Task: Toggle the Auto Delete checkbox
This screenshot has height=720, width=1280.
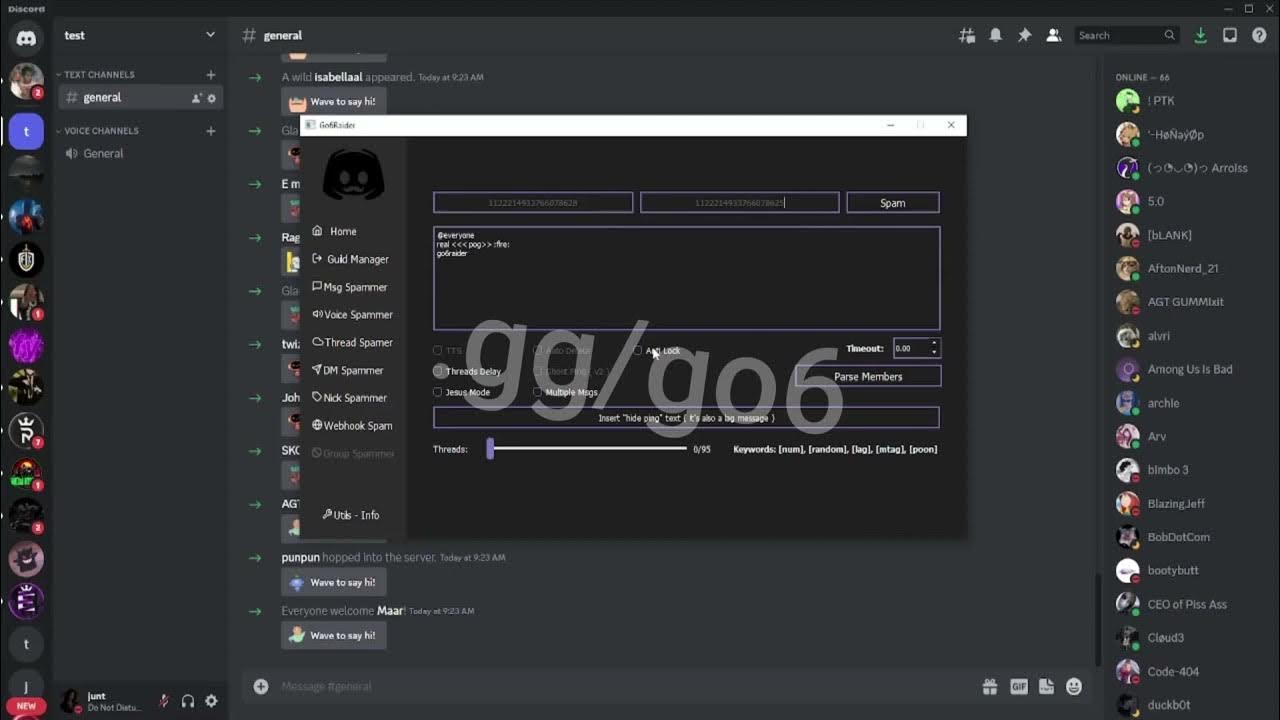Action: point(538,351)
